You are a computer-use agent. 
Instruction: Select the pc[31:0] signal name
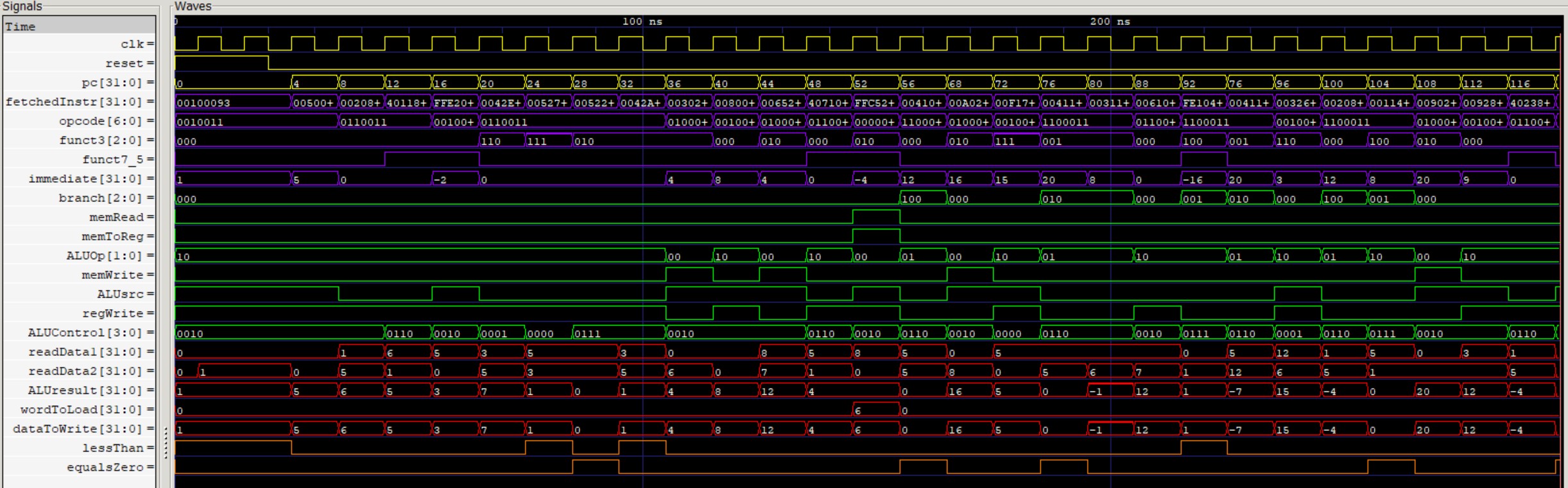[113, 83]
